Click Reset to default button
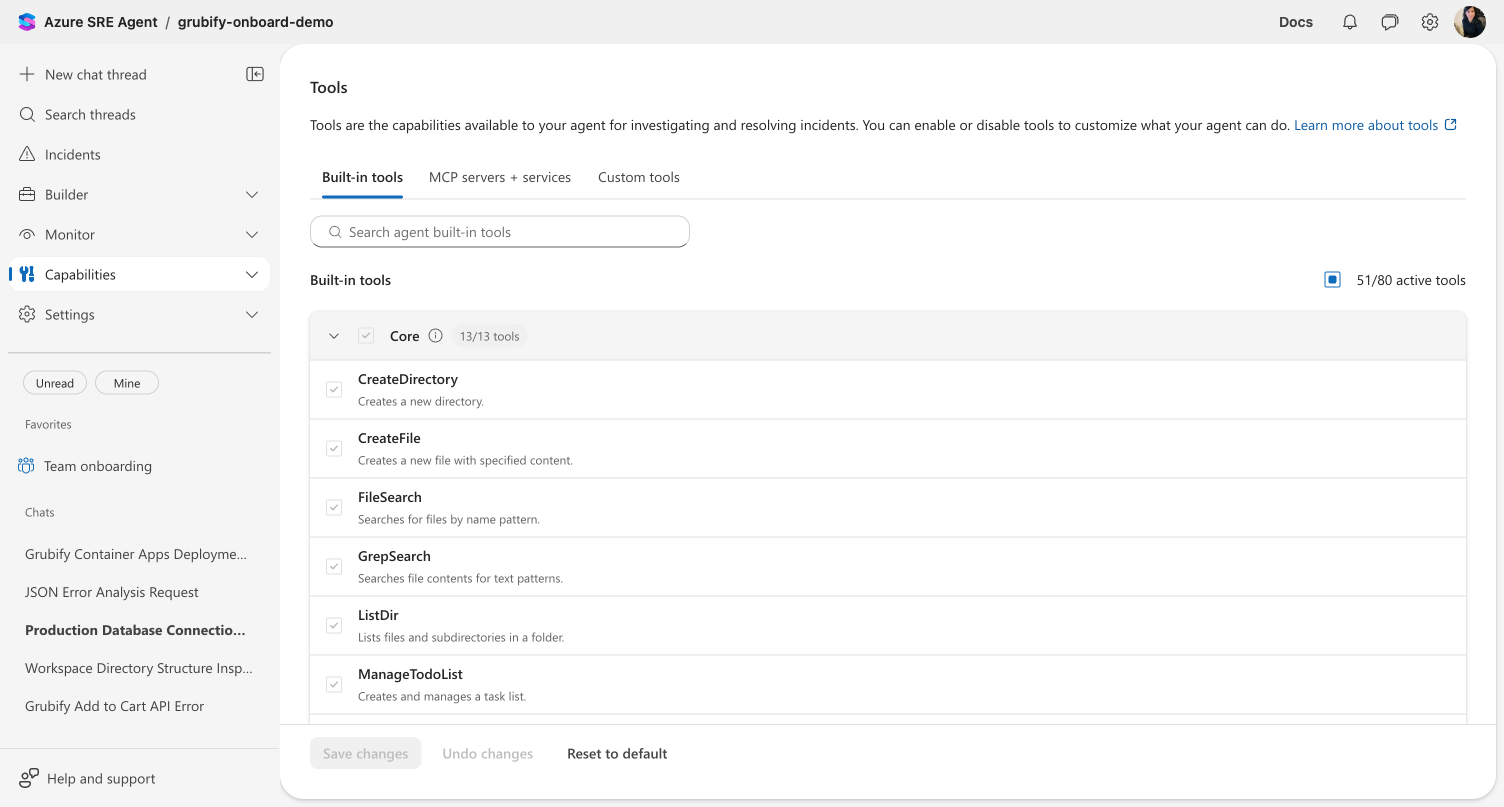Image resolution: width=1504 pixels, height=807 pixels. point(617,753)
